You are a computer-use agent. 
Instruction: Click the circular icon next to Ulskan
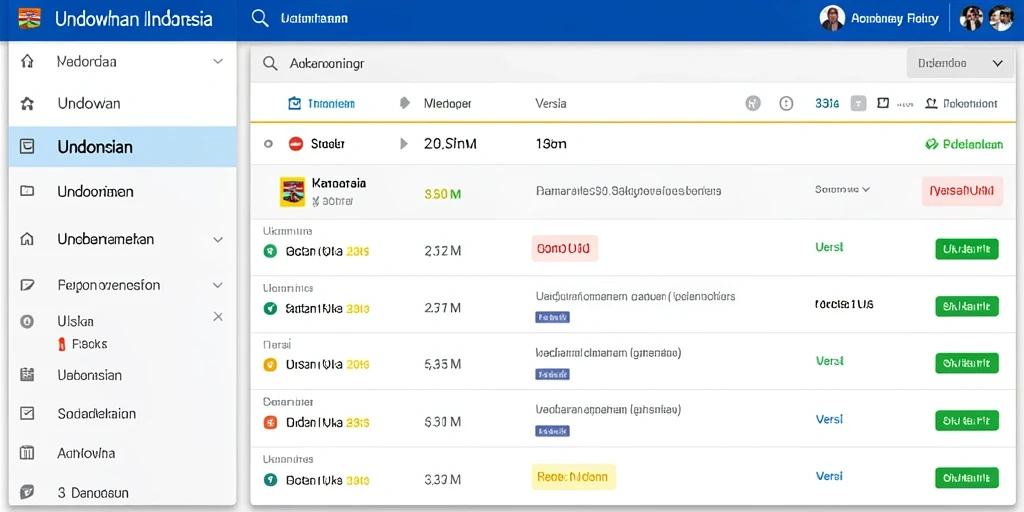tap(27, 321)
